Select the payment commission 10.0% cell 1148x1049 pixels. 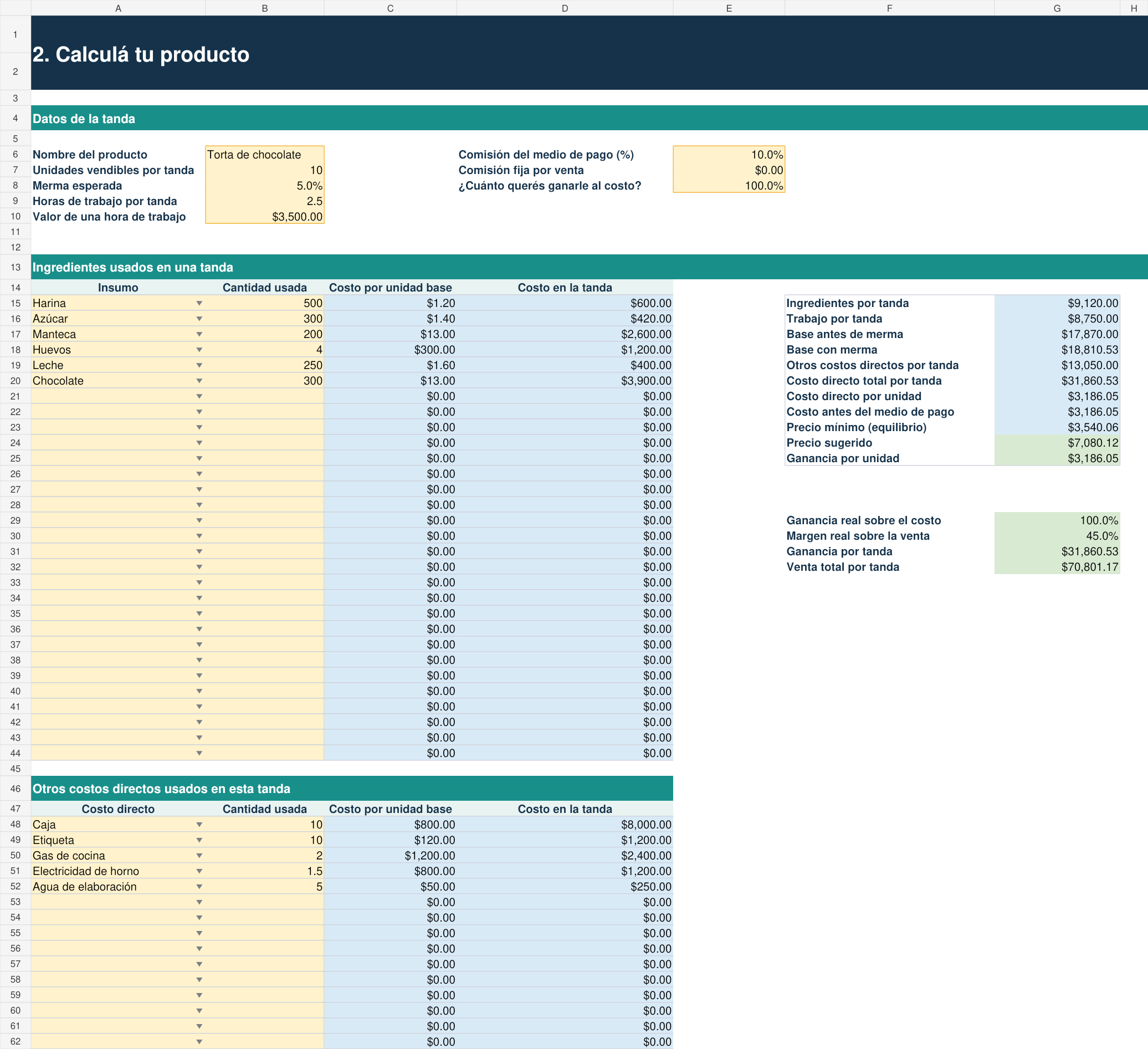coord(729,155)
